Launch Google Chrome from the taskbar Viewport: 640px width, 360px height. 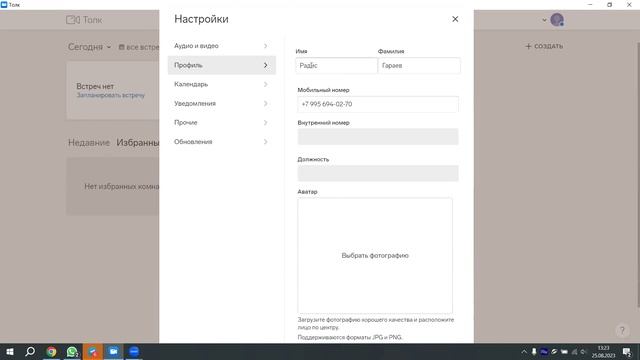pos(51,351)
